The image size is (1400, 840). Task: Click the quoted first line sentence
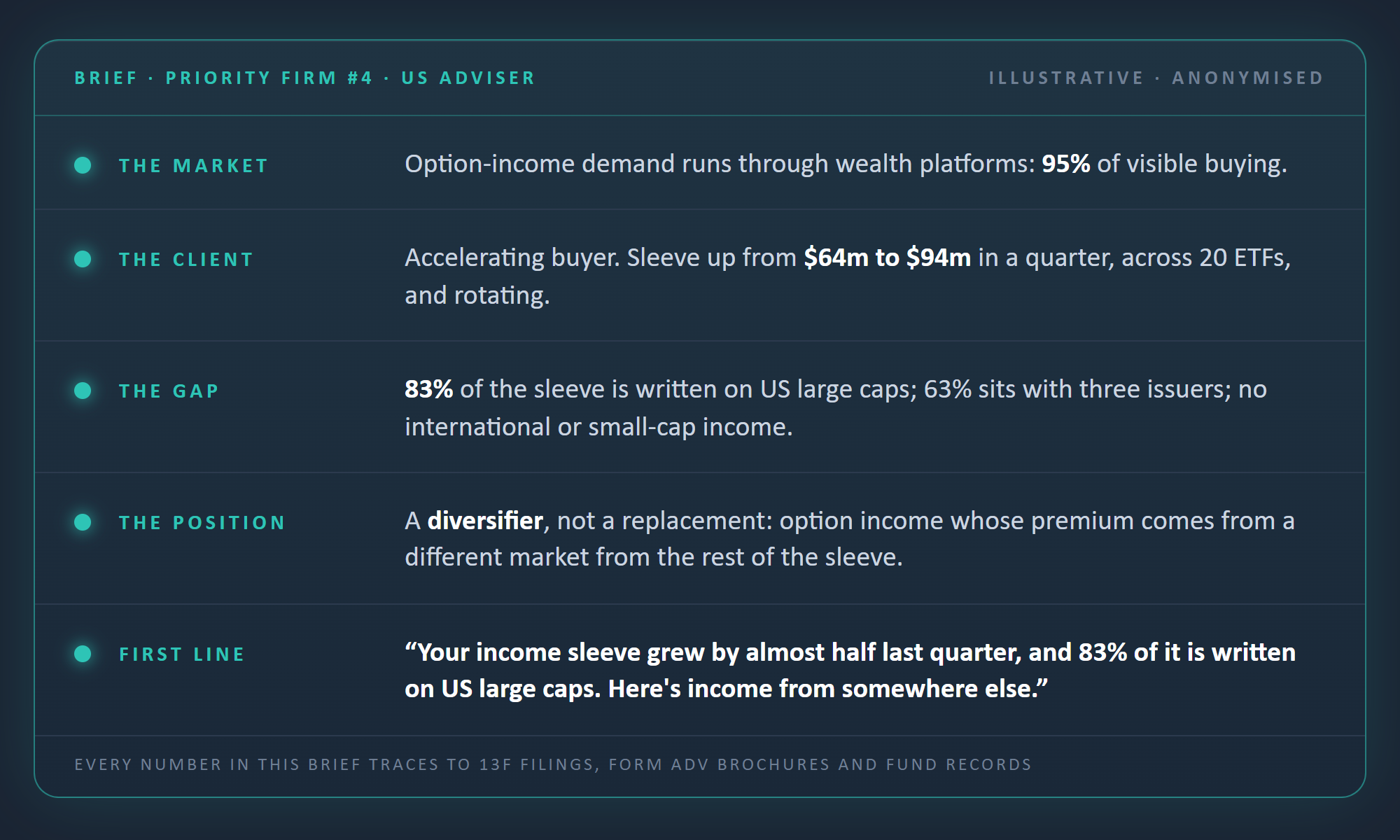(x=850, y=671)
